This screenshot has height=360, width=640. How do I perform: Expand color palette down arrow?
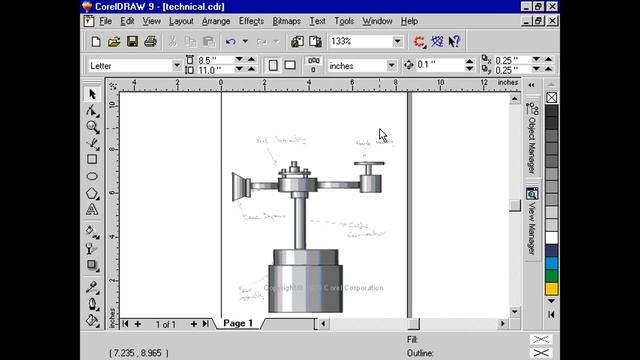551,301
